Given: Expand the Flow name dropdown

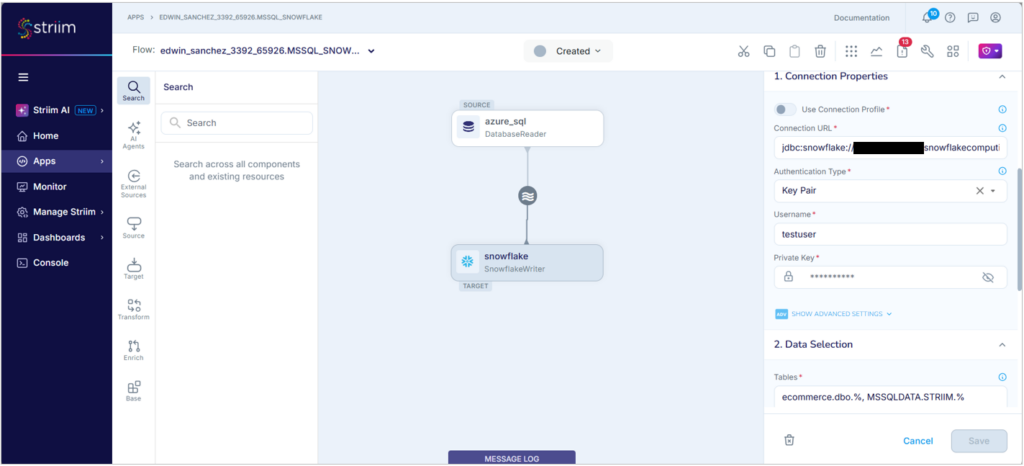Looking at the screenshot, I should point(371,51).
